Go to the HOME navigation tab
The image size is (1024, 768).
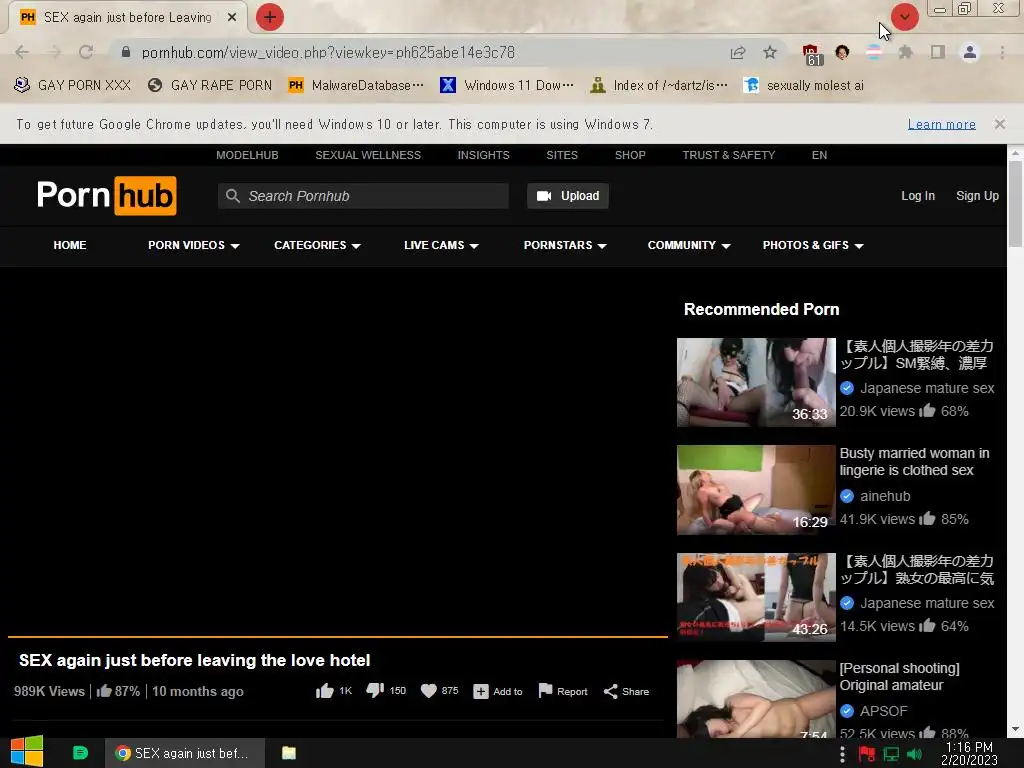coord(70,246)
